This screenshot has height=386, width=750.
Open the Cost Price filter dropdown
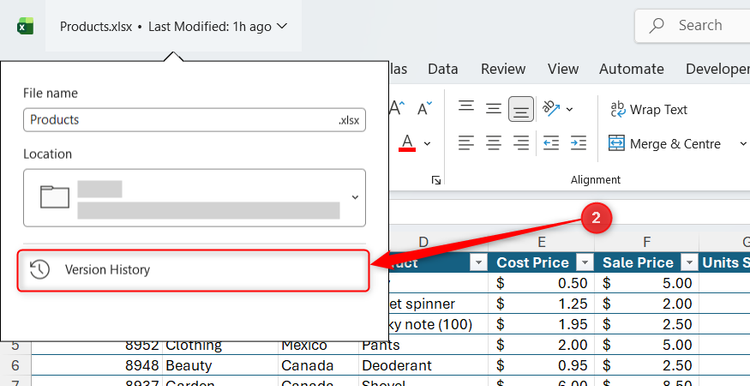click(x=585, y=263)
